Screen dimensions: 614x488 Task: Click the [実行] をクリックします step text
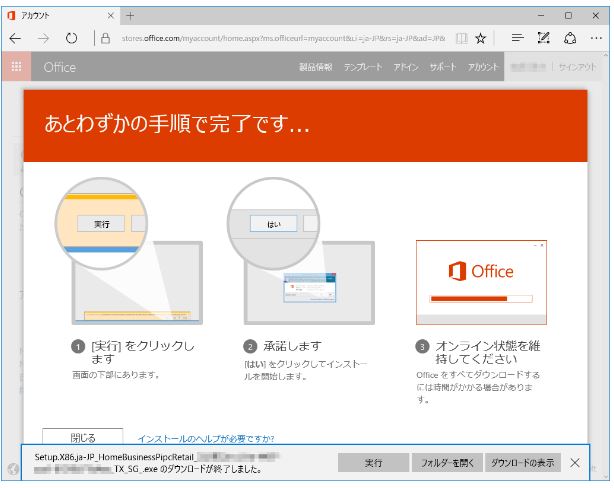point(143,352)
